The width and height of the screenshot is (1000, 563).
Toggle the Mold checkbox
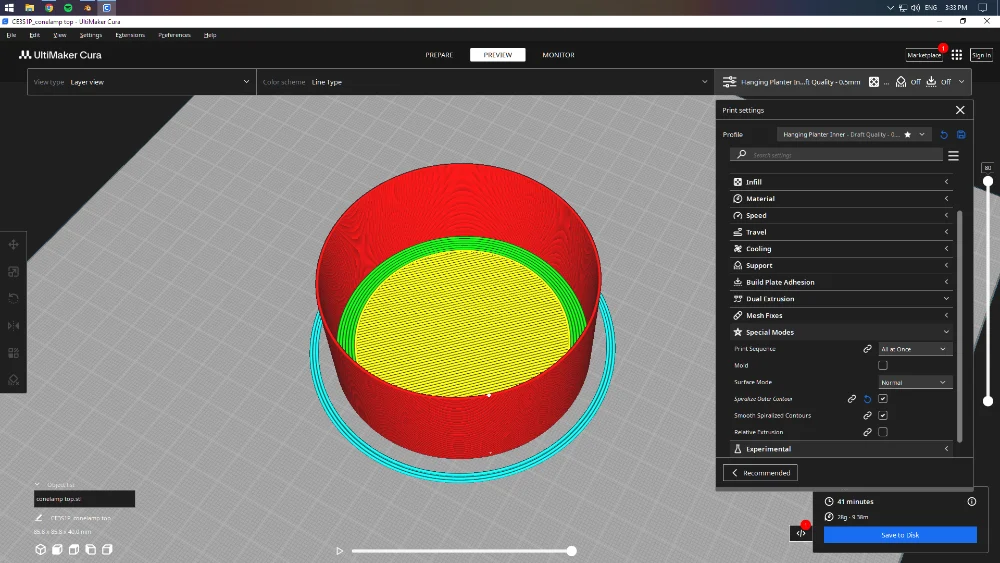click(883, 365)
